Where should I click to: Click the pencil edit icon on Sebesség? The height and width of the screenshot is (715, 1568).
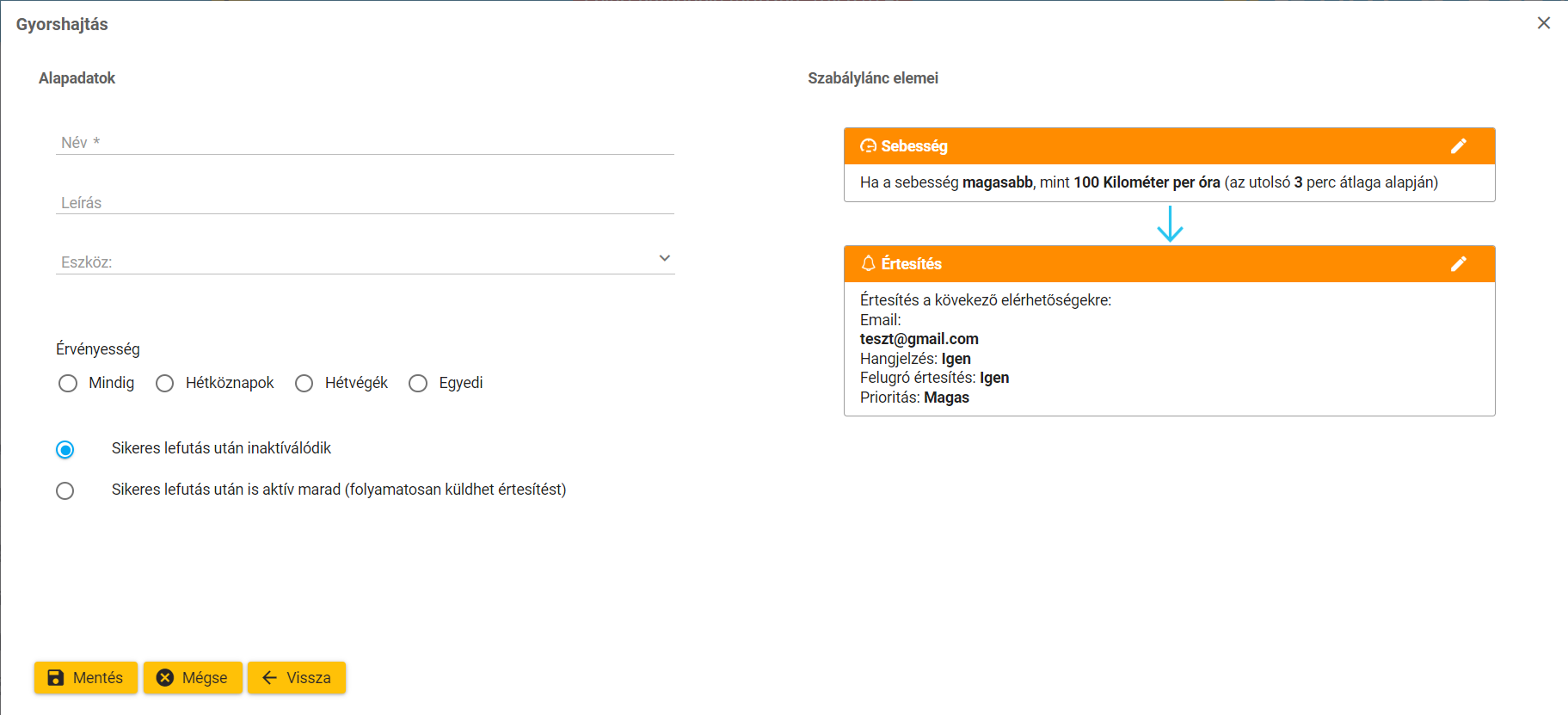tap(1458, 146)
